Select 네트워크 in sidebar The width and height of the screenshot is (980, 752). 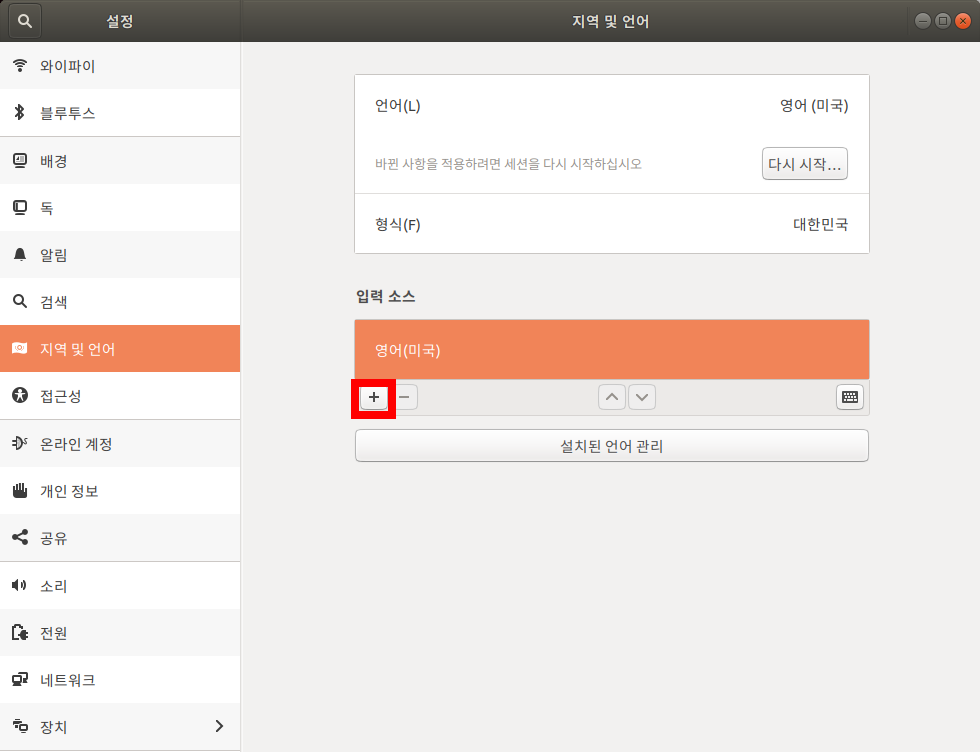(x=120, y=679)
